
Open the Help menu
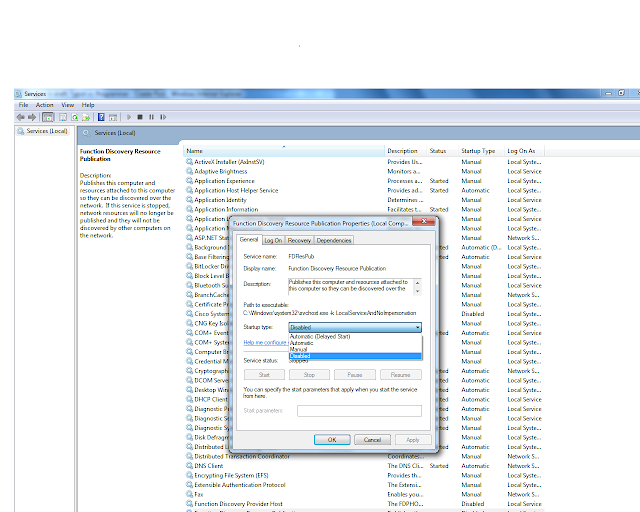click(x=88, y=105)
